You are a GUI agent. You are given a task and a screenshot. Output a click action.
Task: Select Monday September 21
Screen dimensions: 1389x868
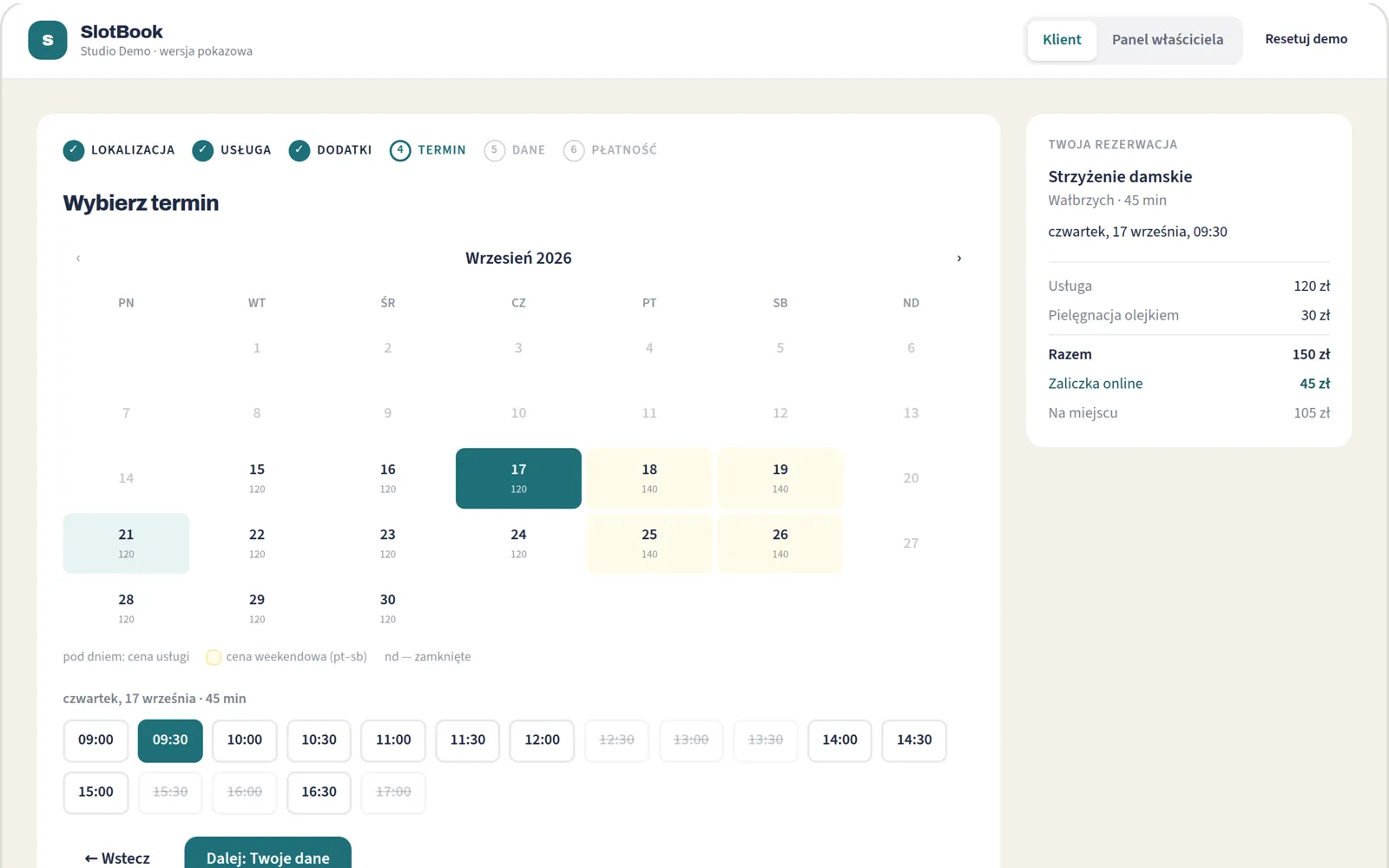[x=126, y=543]
